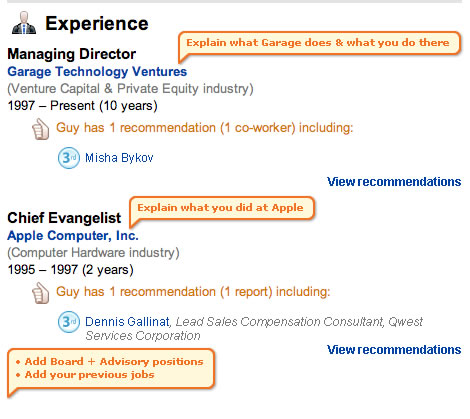Select the Chief Evangelist job title
This screenshot has height=419, width=470.
tap(64, 218)
